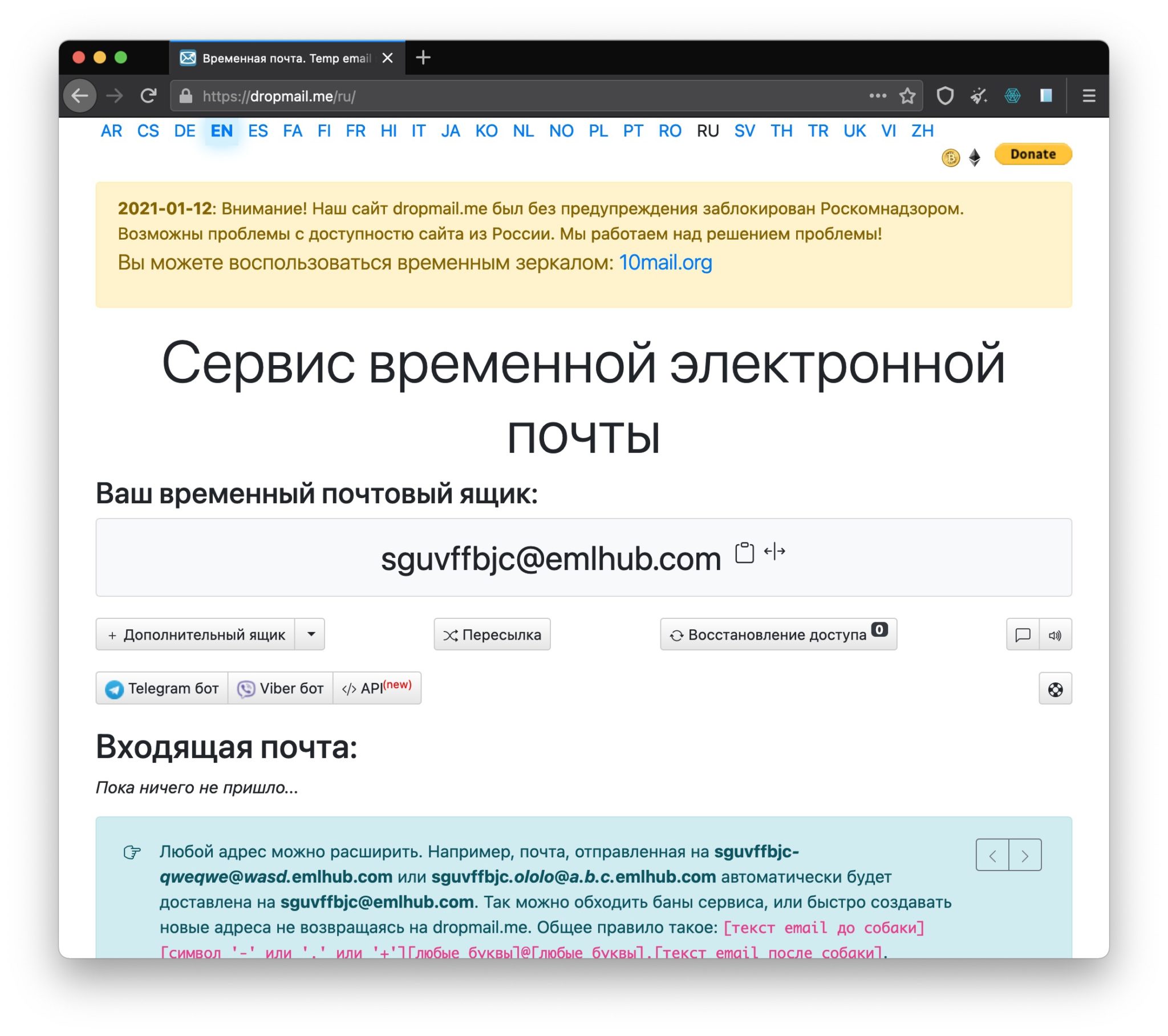Open the page actions three-dots menu

(878, 96)
